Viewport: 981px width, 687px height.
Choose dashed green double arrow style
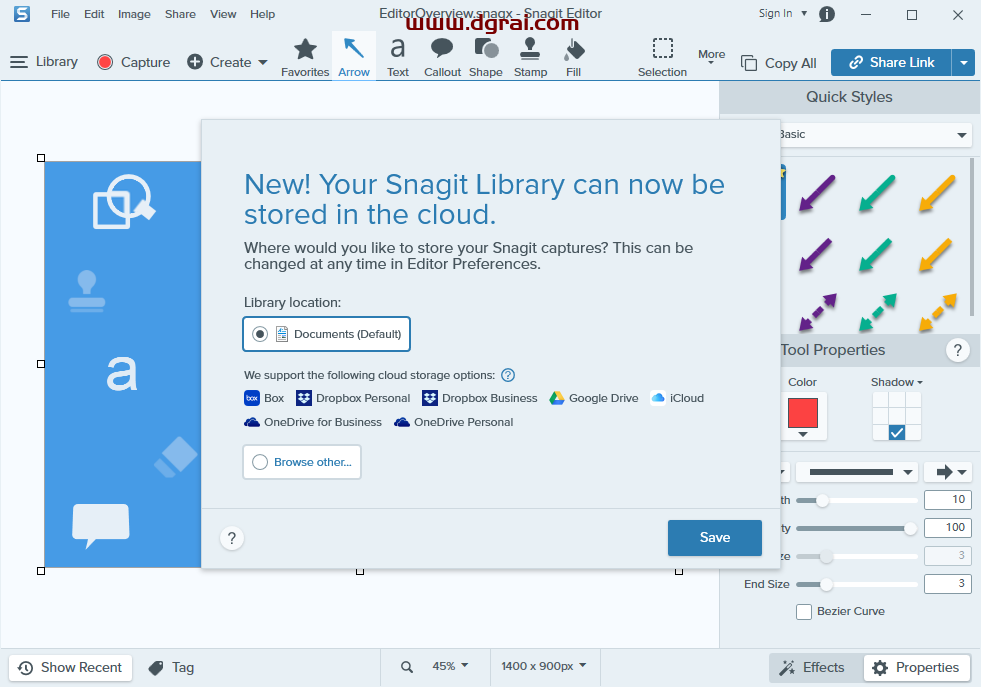pyautogui.click(x=877, y=312)
